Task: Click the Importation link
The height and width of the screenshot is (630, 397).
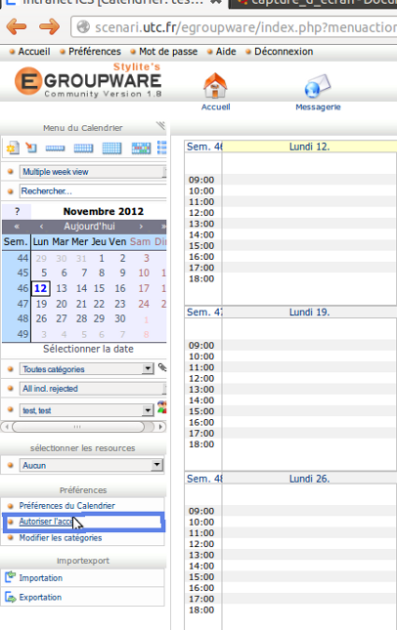Action: (41, 578)
